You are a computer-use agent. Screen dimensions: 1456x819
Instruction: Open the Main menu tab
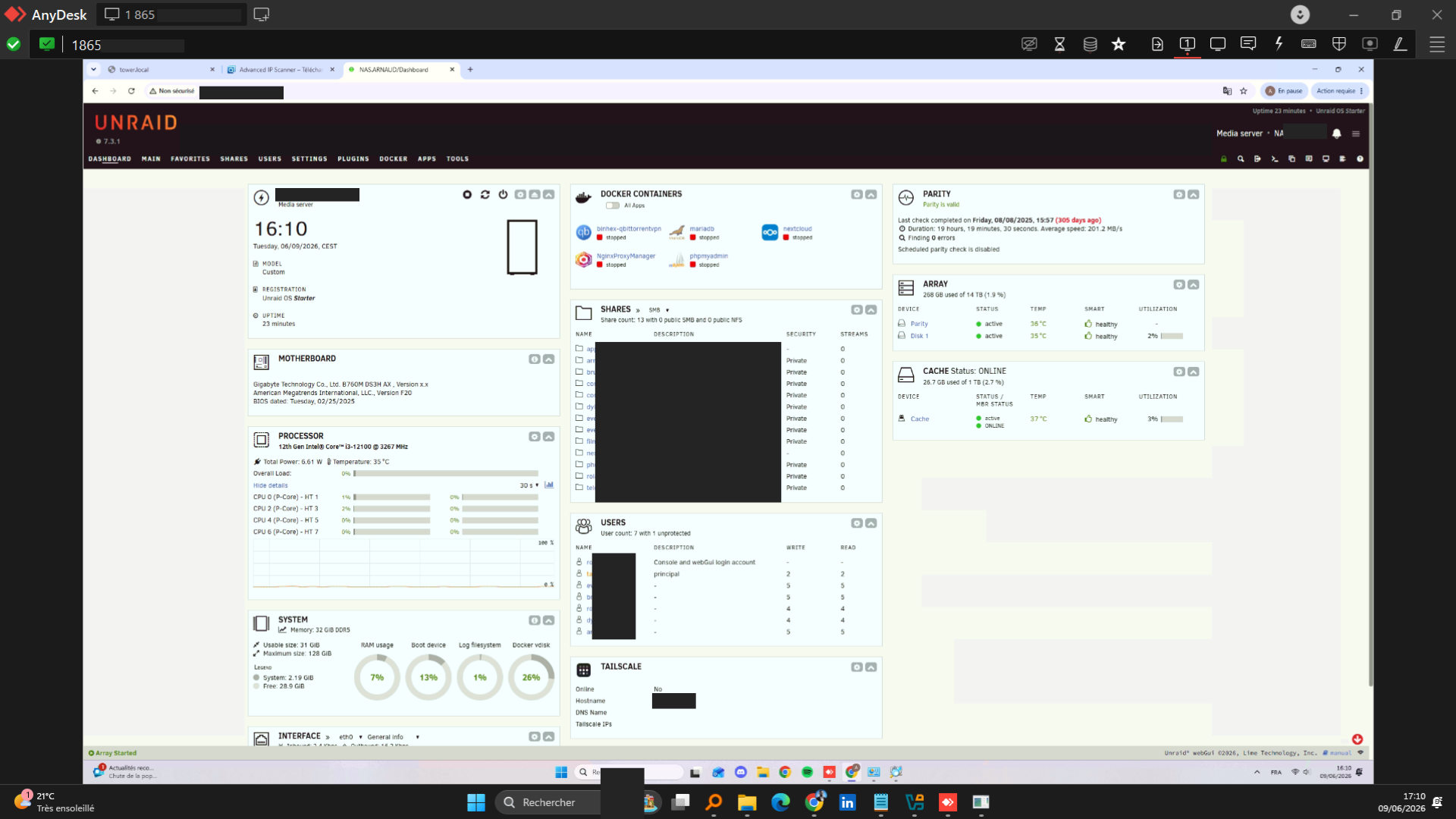click(x=151, y=159)
